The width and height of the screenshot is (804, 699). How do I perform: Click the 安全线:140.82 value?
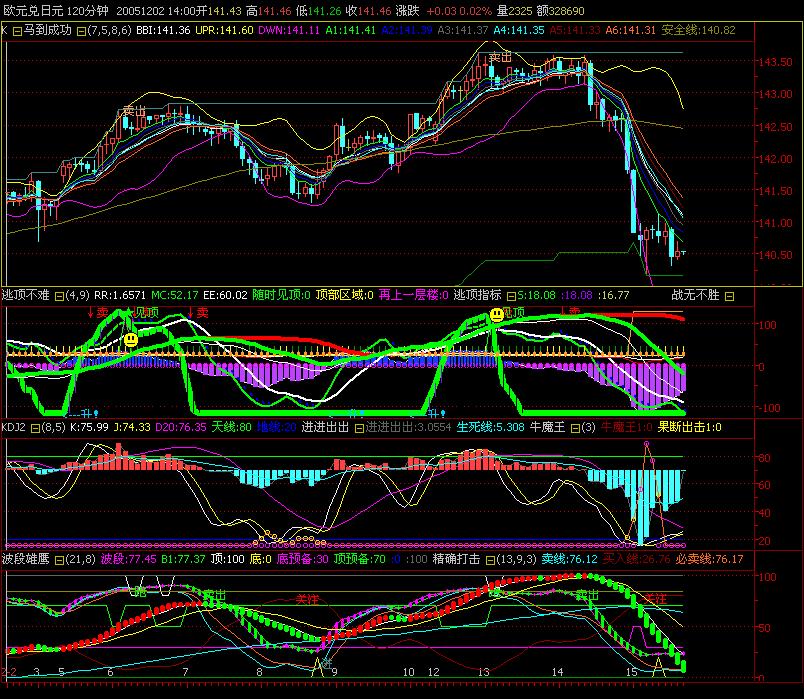698,30
